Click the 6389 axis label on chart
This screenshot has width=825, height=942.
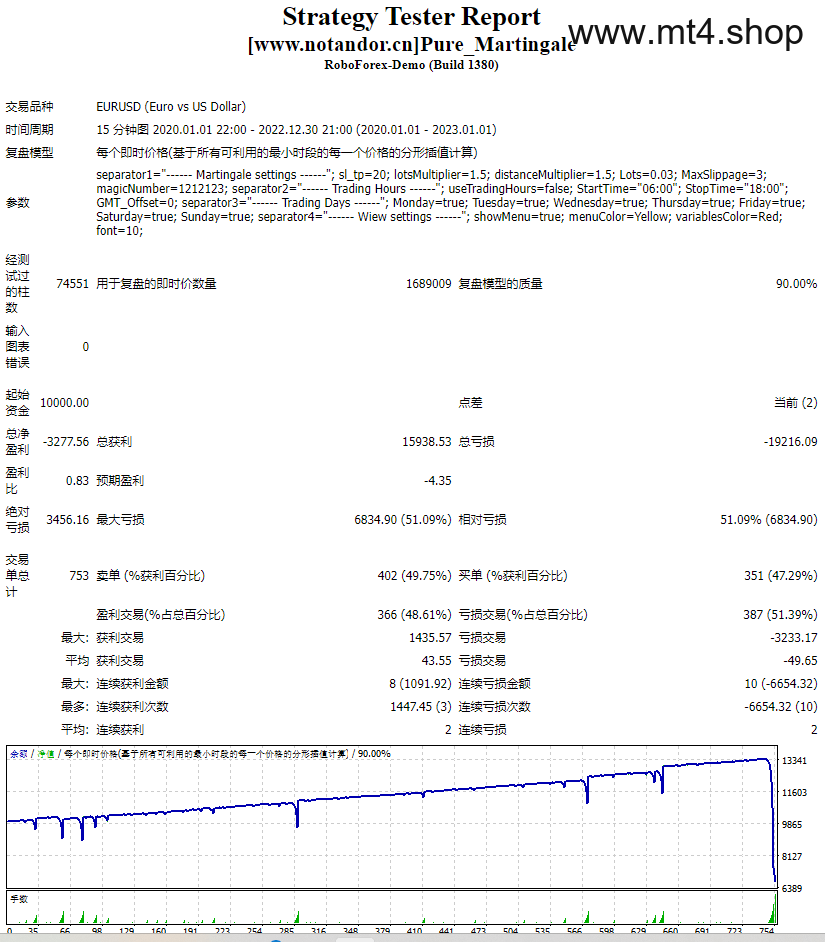click(791, 888)
